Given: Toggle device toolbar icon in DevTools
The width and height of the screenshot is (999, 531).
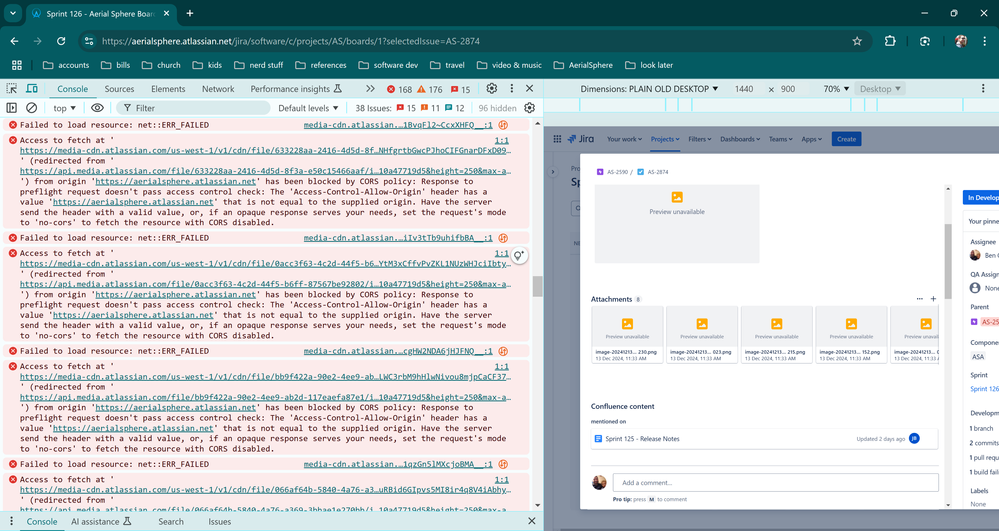Looking at the screenshot, I should click(31, 89).
